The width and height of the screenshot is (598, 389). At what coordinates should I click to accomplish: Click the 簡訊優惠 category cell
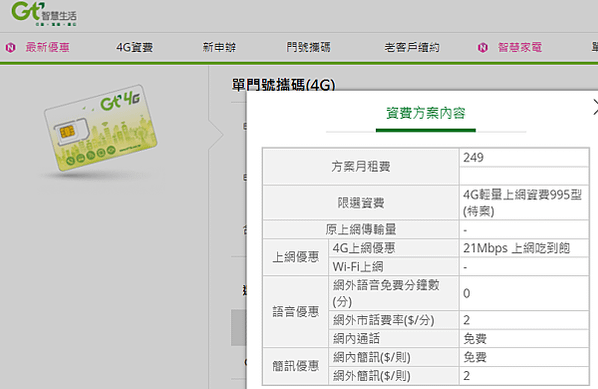tap(296, 366)
